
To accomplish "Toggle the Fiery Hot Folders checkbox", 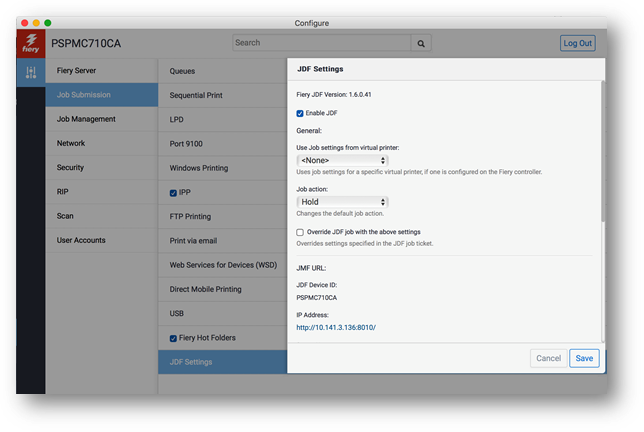I will tap(173, 338).
